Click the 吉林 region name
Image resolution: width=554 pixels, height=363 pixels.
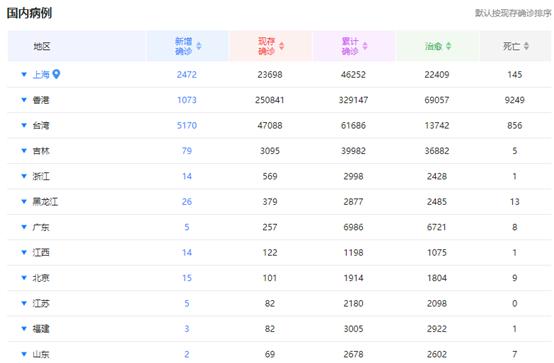pyautogui.click(x=41, y=151)
